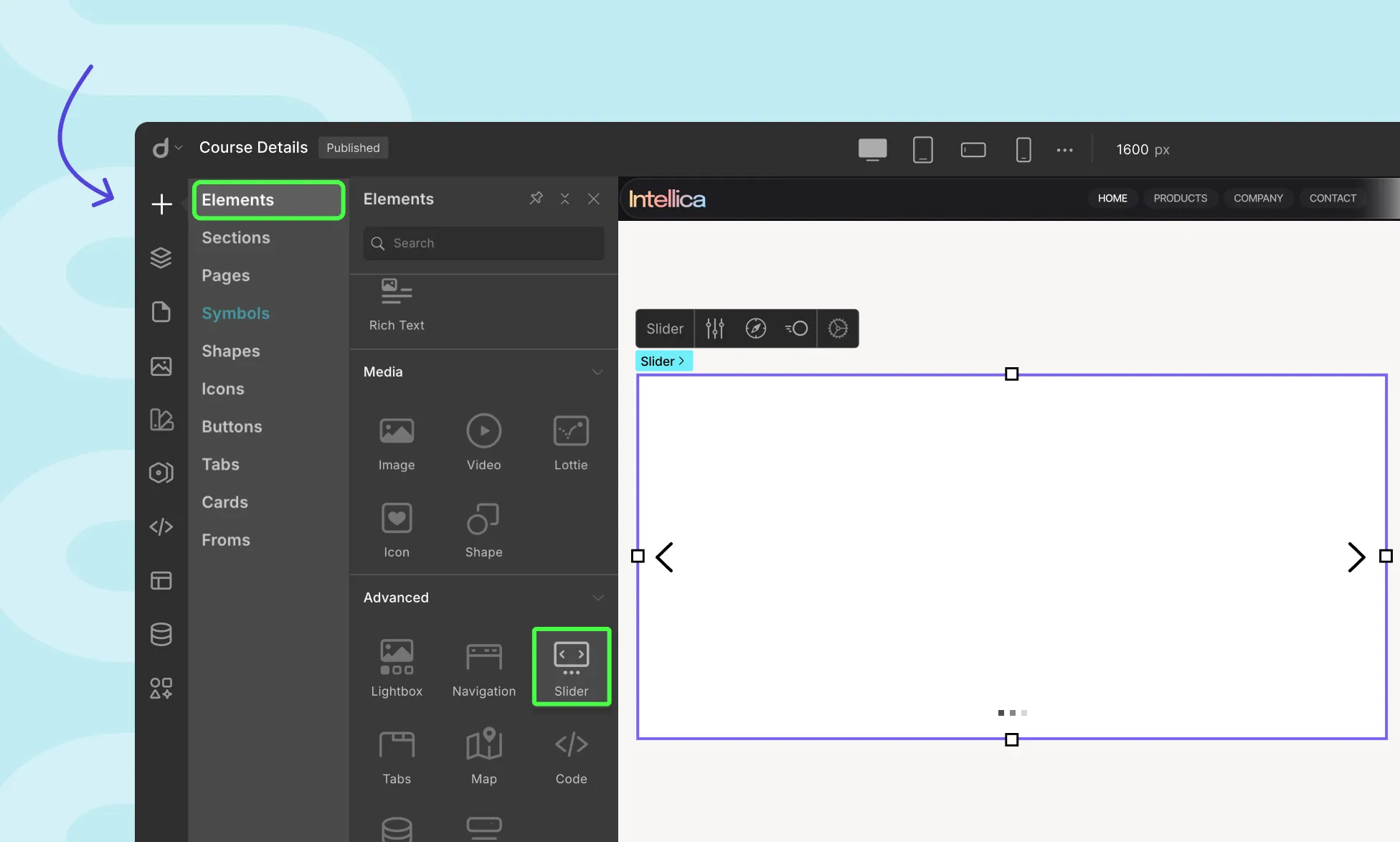Collapse the Advanced section chevron
The image size is (1400, 842).
[597, 597]
